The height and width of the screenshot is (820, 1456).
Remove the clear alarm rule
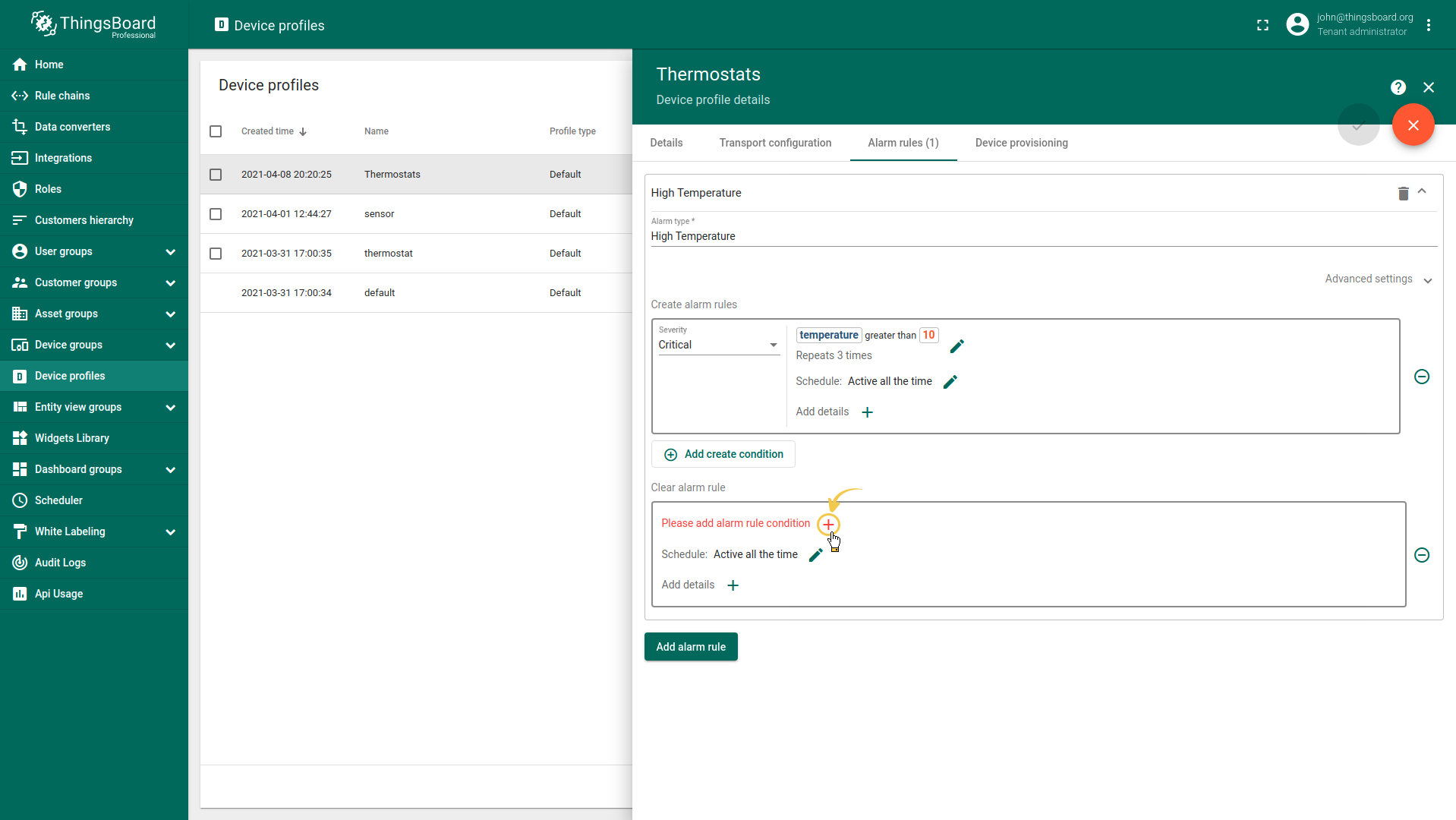(1422, 555)
